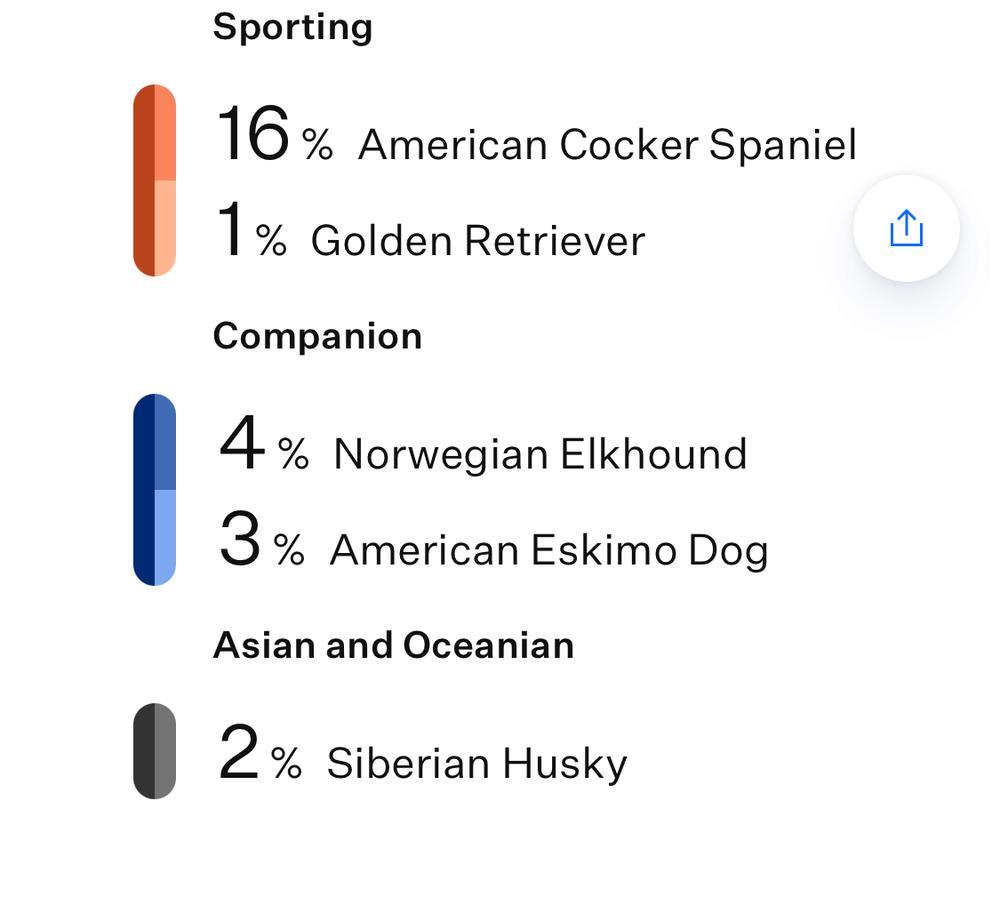The width and height of the screenshot is (1000, 905).
Task: Click the Sporting group heading
Action: 292,27
